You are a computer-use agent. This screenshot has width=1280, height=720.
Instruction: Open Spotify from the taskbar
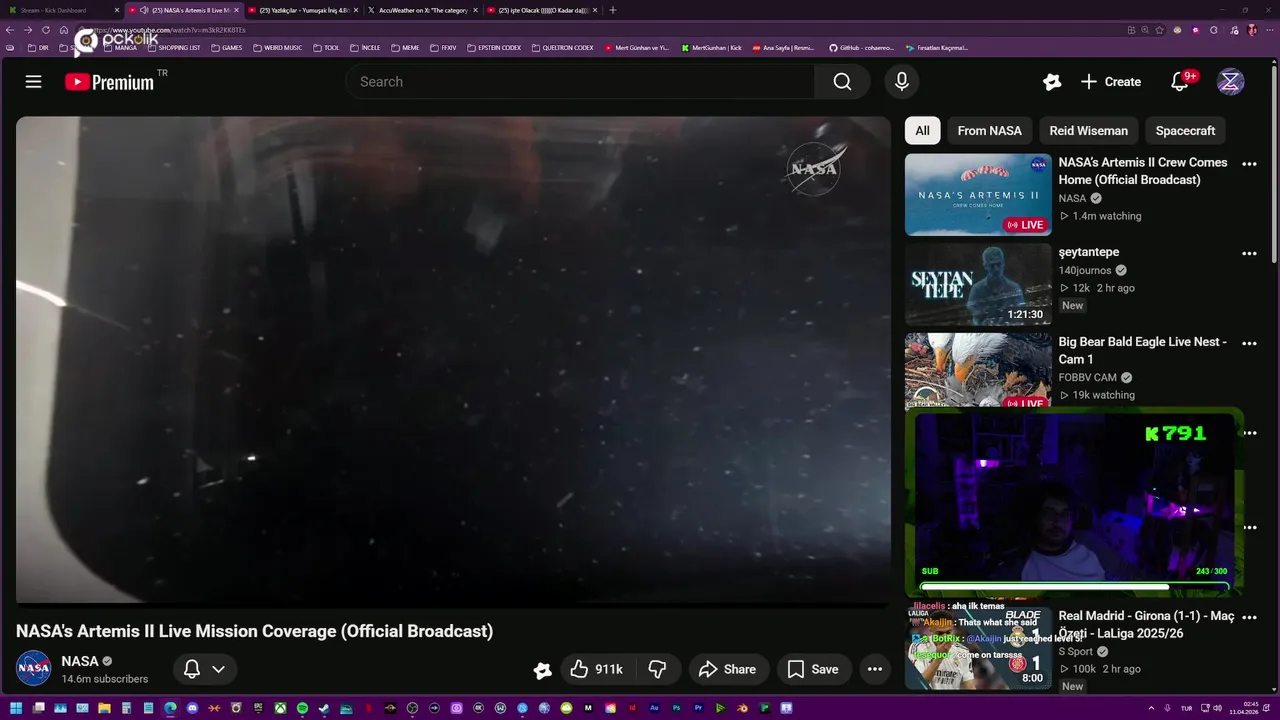302,708
